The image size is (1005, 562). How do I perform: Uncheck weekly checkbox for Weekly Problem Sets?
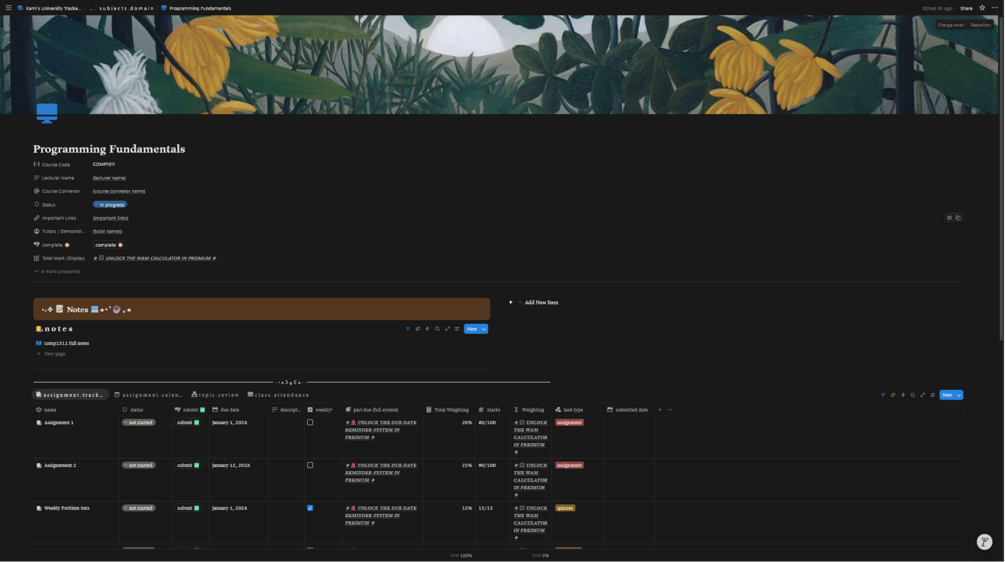pos(310,508)
